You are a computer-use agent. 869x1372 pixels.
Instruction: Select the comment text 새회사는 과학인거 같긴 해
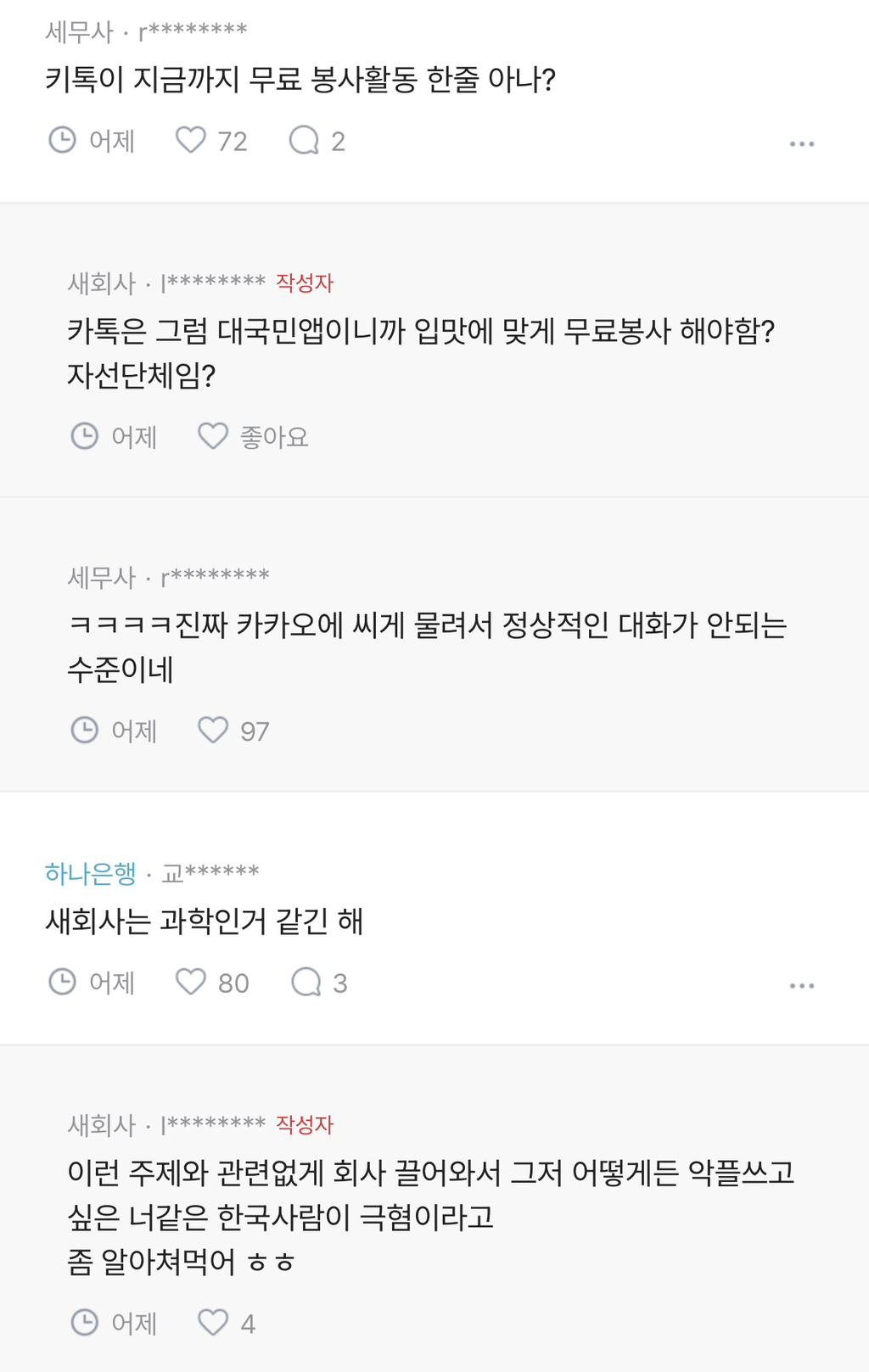(x=204, y=921)
